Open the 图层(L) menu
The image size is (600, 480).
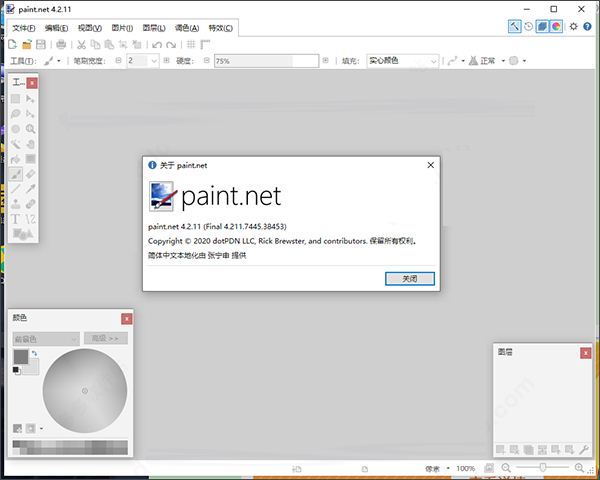154,28
